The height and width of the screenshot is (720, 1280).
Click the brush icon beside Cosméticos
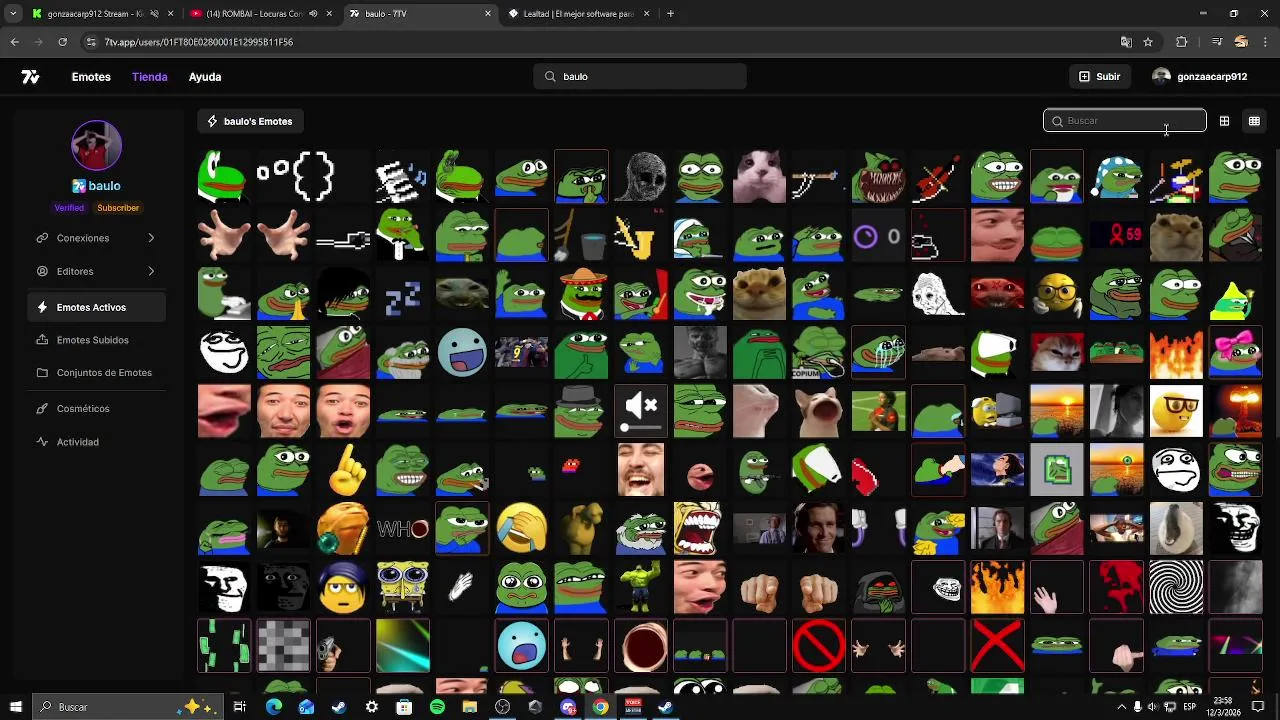(x=42, y=409)
